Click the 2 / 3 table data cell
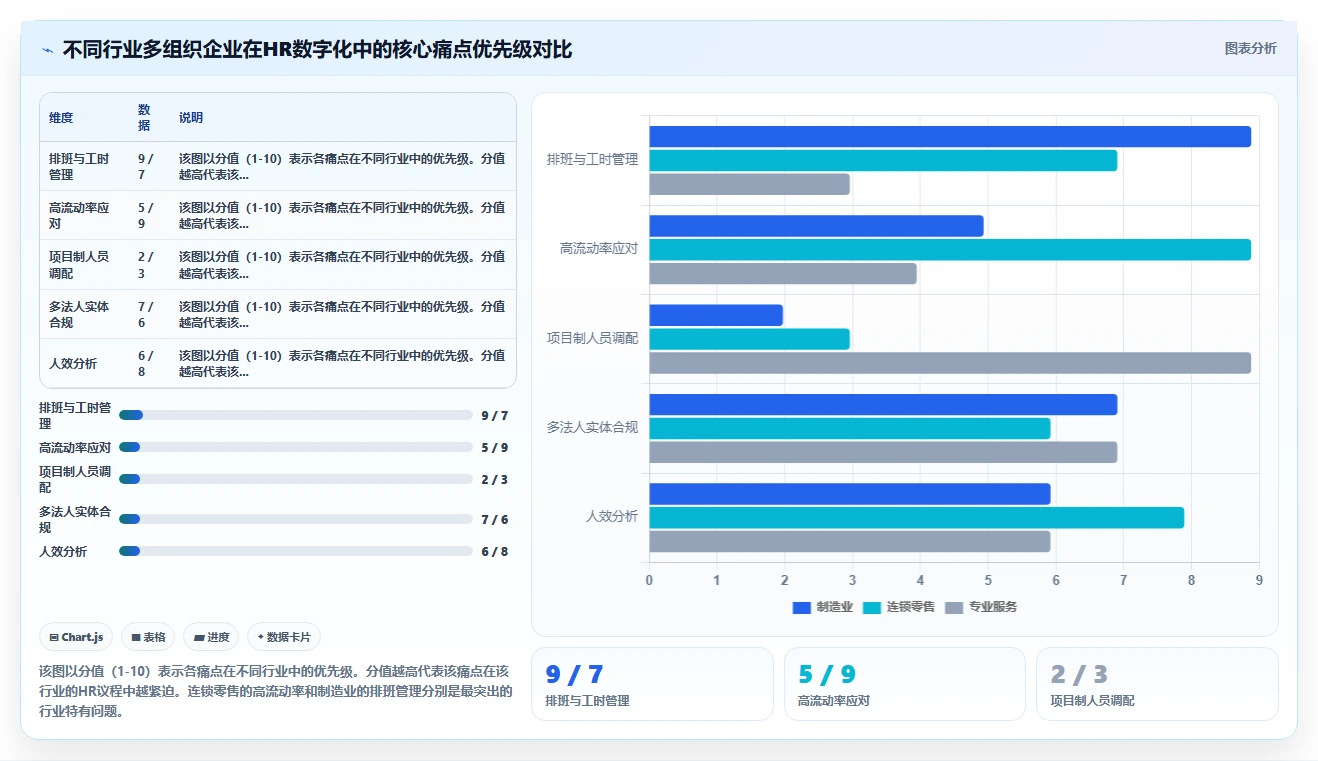The image size is (1318, 761). click(x=146, y=264)
